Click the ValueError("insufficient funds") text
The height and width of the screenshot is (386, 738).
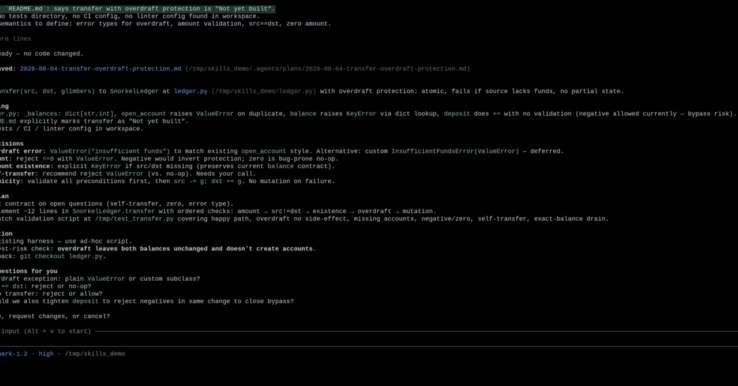pos(110,152)
